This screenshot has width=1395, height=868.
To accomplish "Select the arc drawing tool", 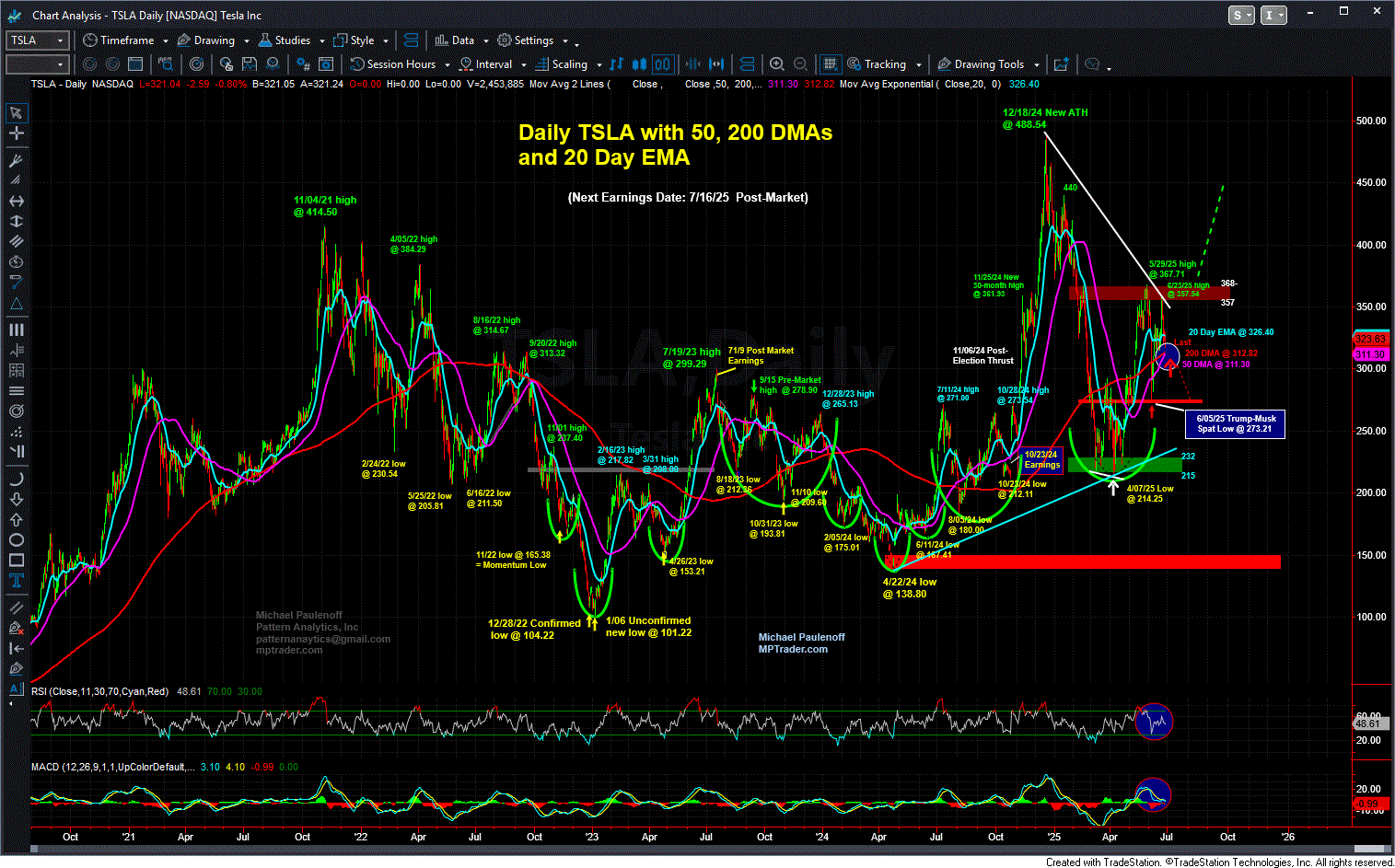I will 17,479.
